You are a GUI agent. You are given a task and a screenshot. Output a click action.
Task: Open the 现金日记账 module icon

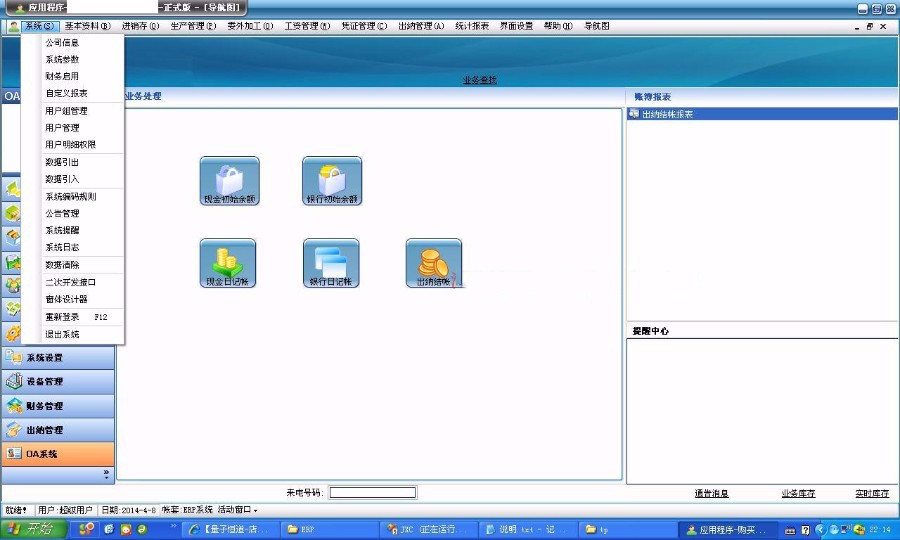click(x=228, y=263)
